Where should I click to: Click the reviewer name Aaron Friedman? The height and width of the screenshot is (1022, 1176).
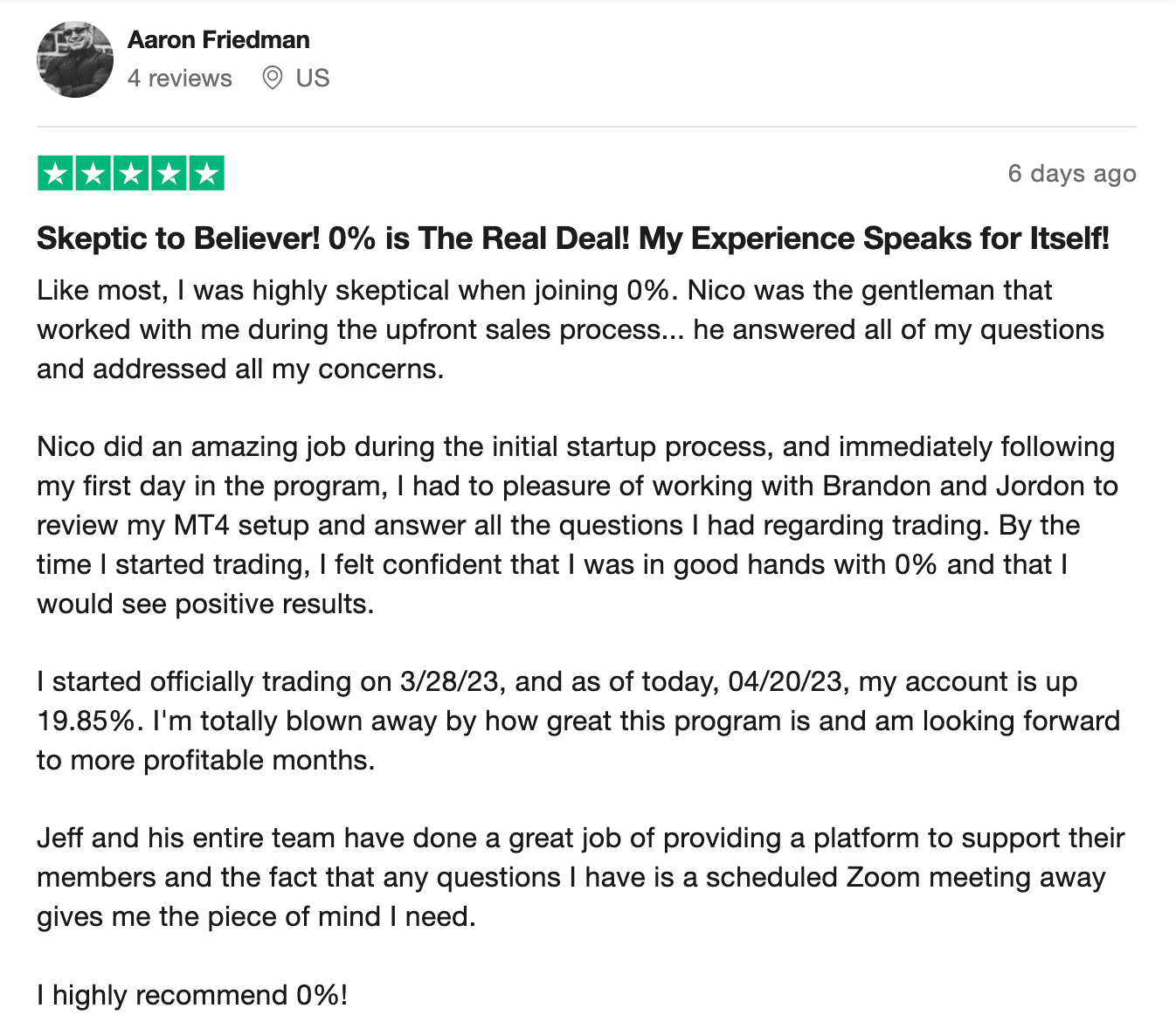pyautogui.click(x=218, y=40)
